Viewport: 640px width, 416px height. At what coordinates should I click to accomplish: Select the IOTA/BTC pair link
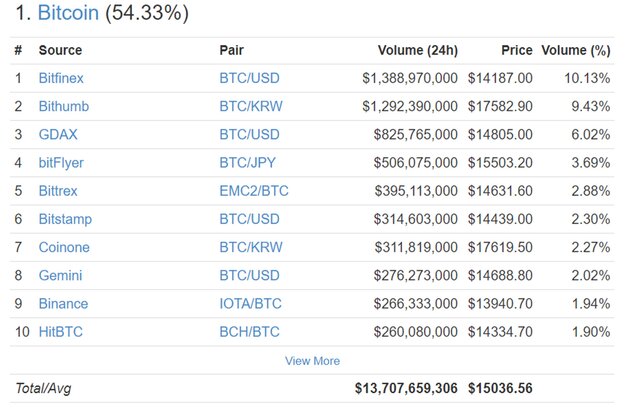pyautogui.click(x=250, y=303)
